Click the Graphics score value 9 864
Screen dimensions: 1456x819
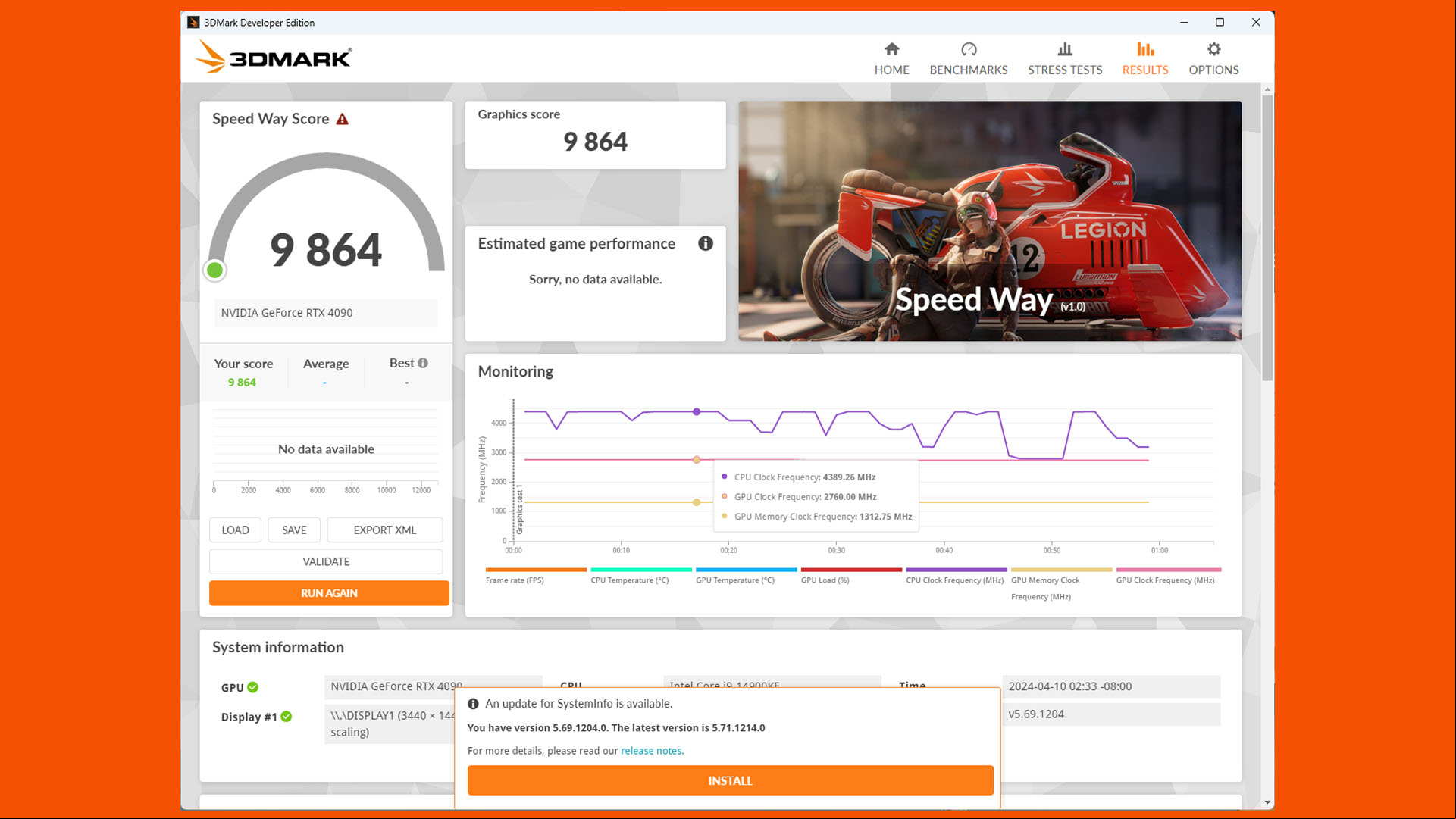coord(595,142)
